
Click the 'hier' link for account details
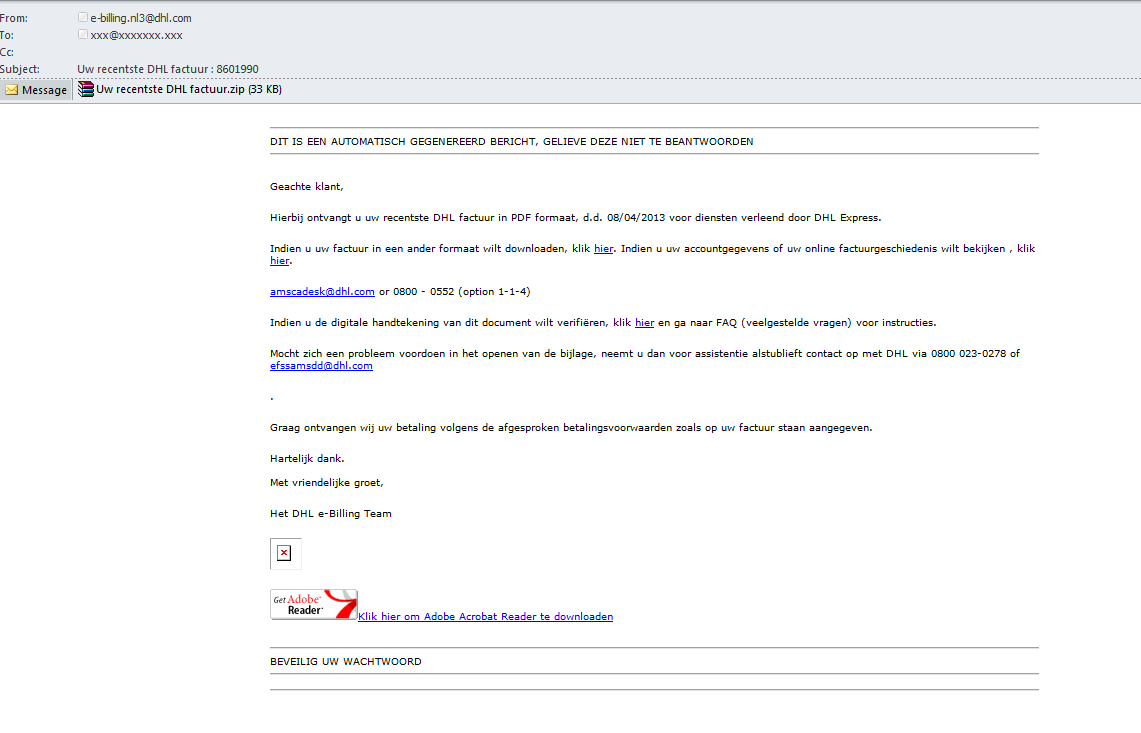coord(279,261)
